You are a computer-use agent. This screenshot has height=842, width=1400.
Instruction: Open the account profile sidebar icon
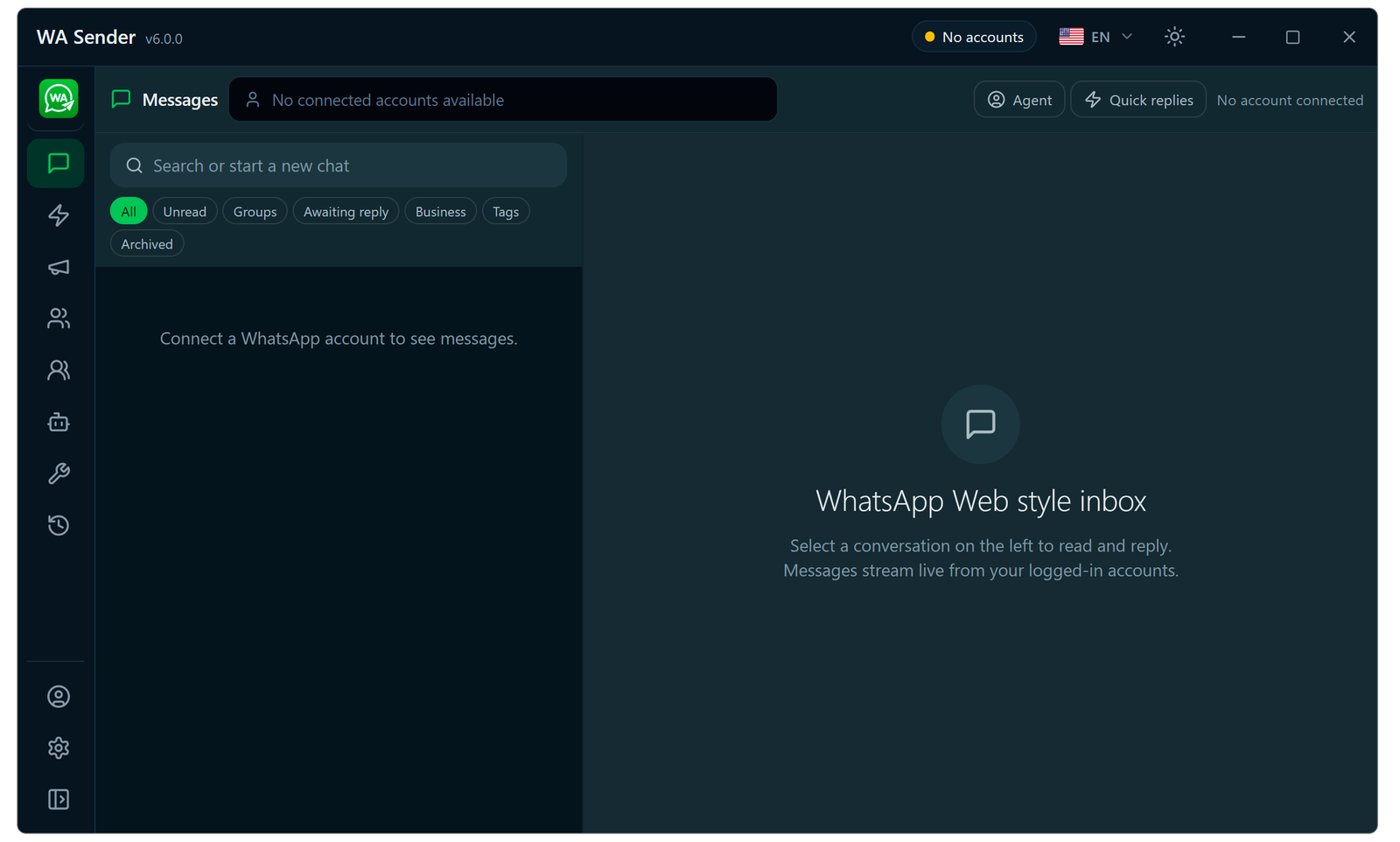click(59, 697)
